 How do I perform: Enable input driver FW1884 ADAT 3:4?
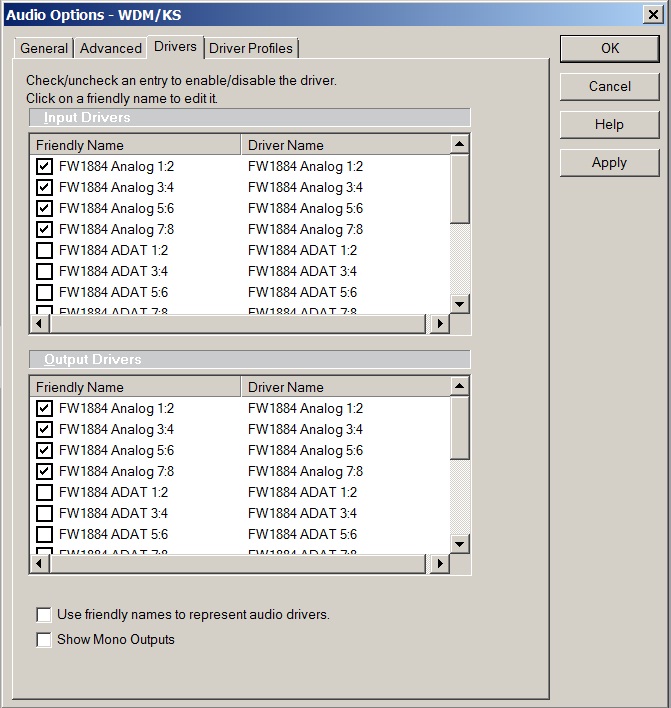(44, 271)
